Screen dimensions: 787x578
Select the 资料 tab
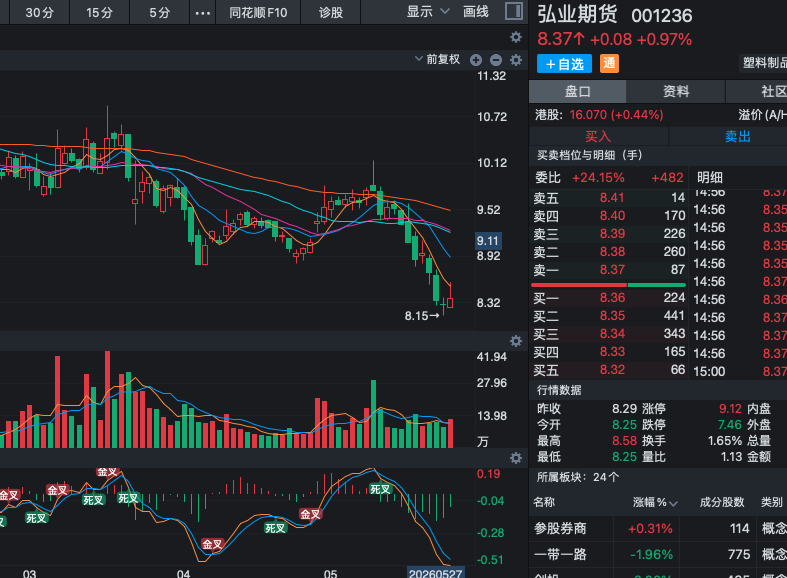[x=676, y=91]
